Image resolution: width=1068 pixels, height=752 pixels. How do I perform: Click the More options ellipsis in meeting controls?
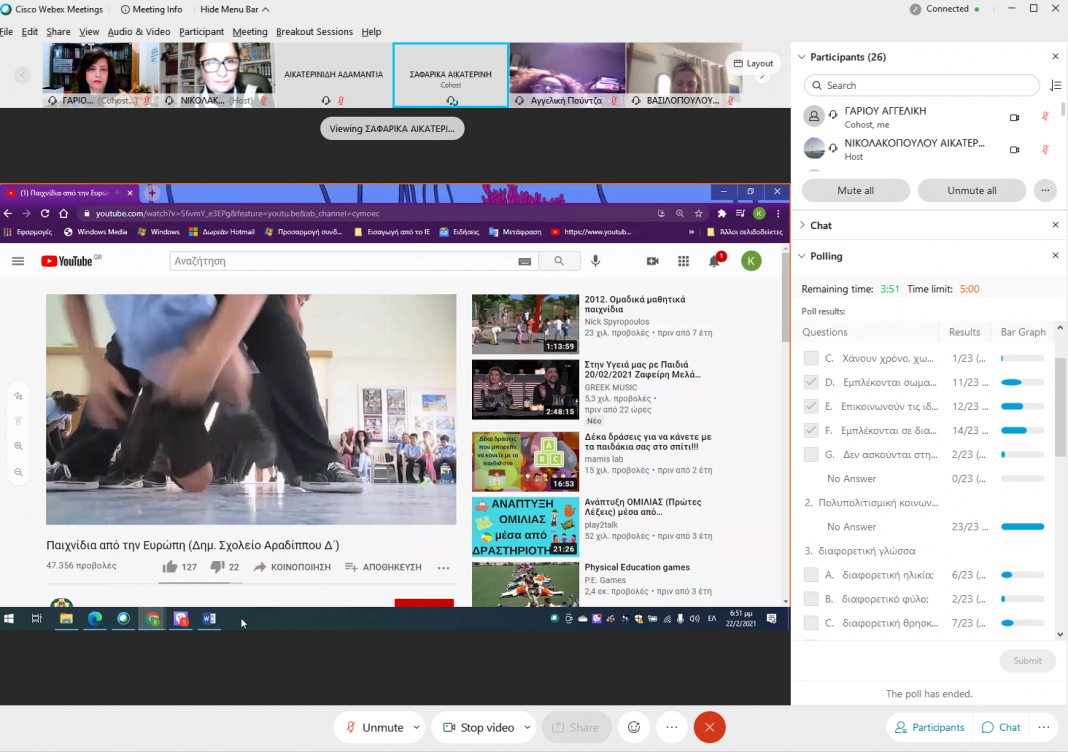(671, 727)
